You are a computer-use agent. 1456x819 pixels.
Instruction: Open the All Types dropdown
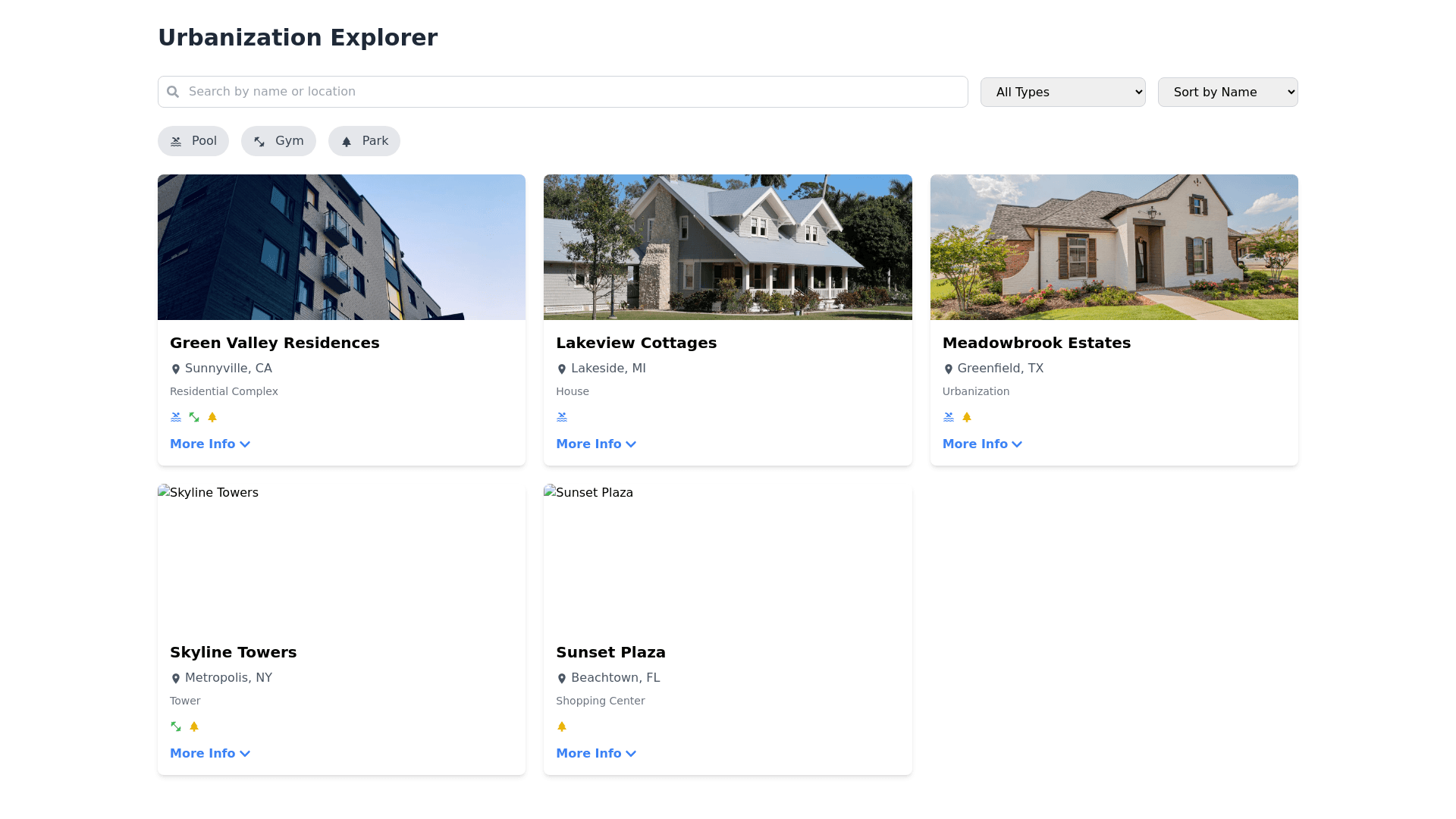coord(1062,92)
